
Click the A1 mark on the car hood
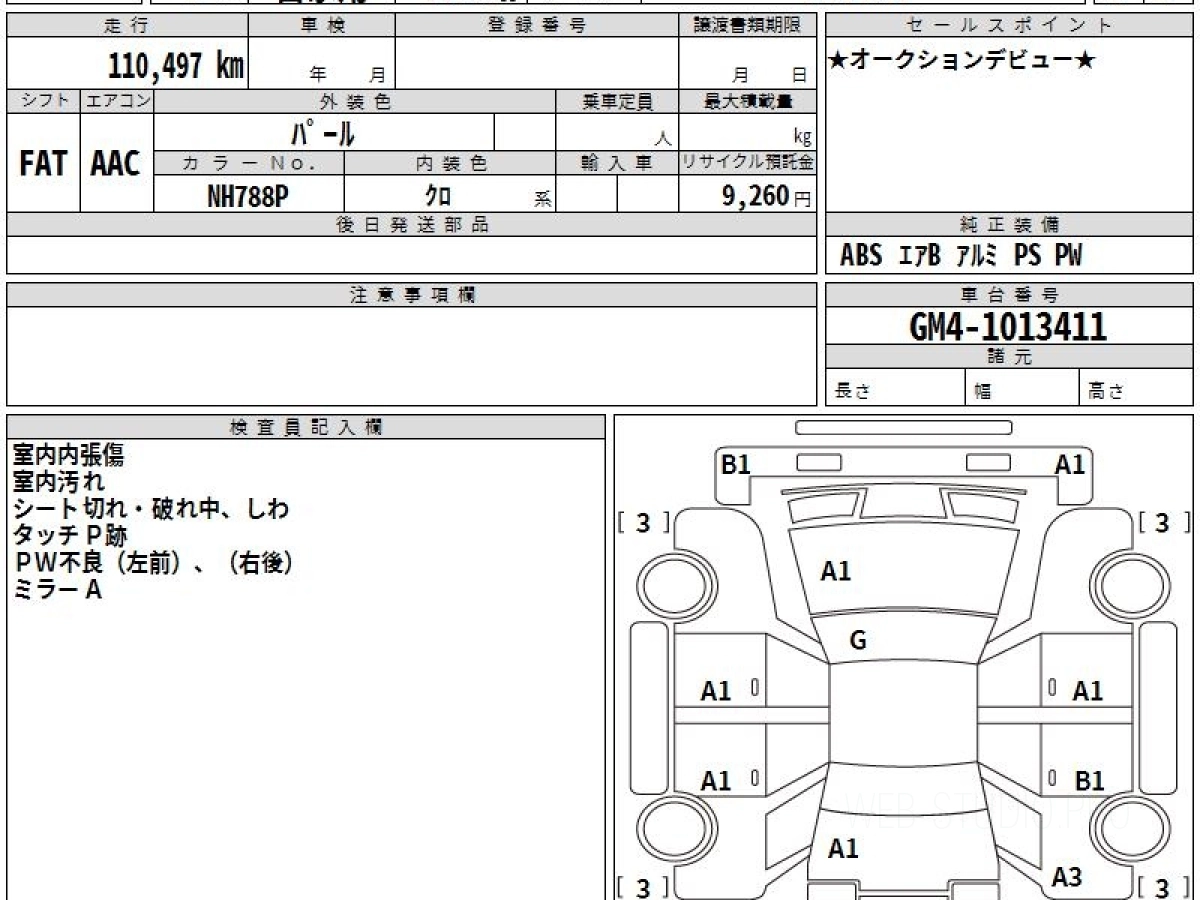point(836,571)
